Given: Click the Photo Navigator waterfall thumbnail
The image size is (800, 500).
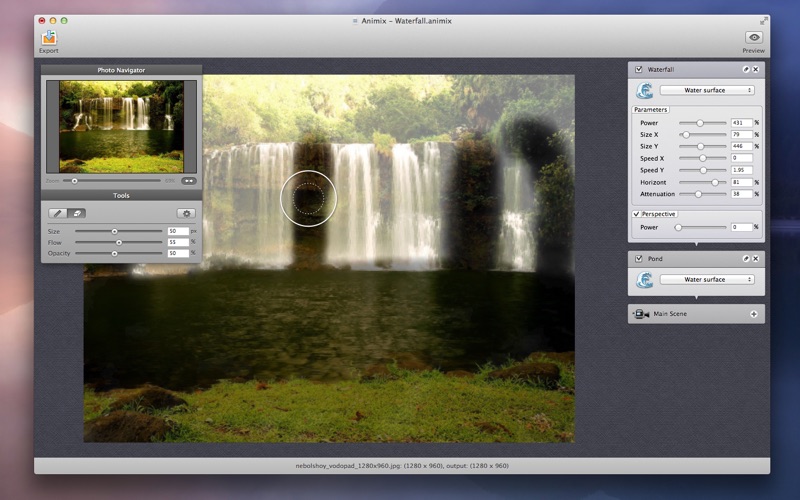Looking at the screenshot, I should pos(121,127).
